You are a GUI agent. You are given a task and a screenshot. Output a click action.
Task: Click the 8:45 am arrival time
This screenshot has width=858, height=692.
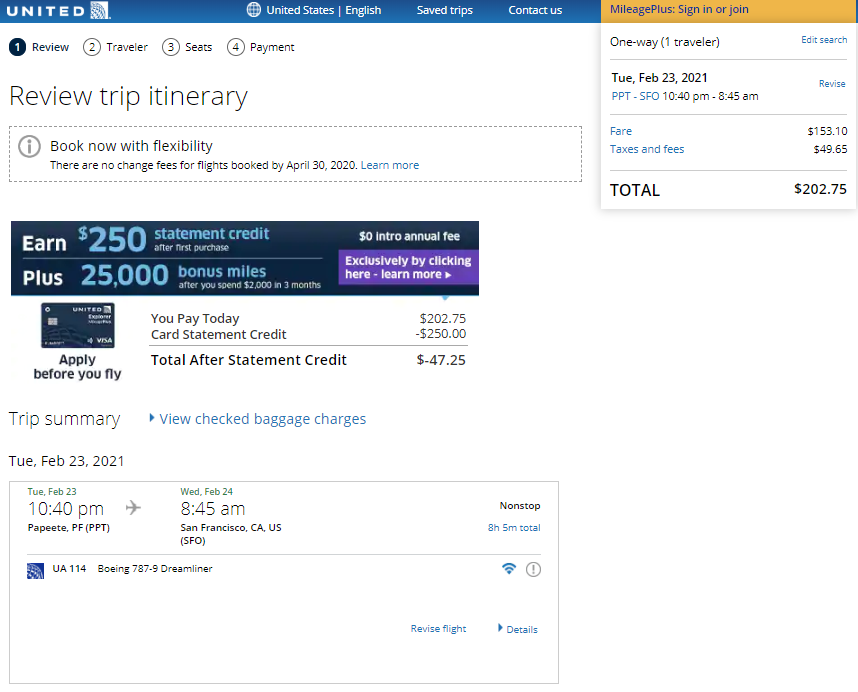(213, 509)
